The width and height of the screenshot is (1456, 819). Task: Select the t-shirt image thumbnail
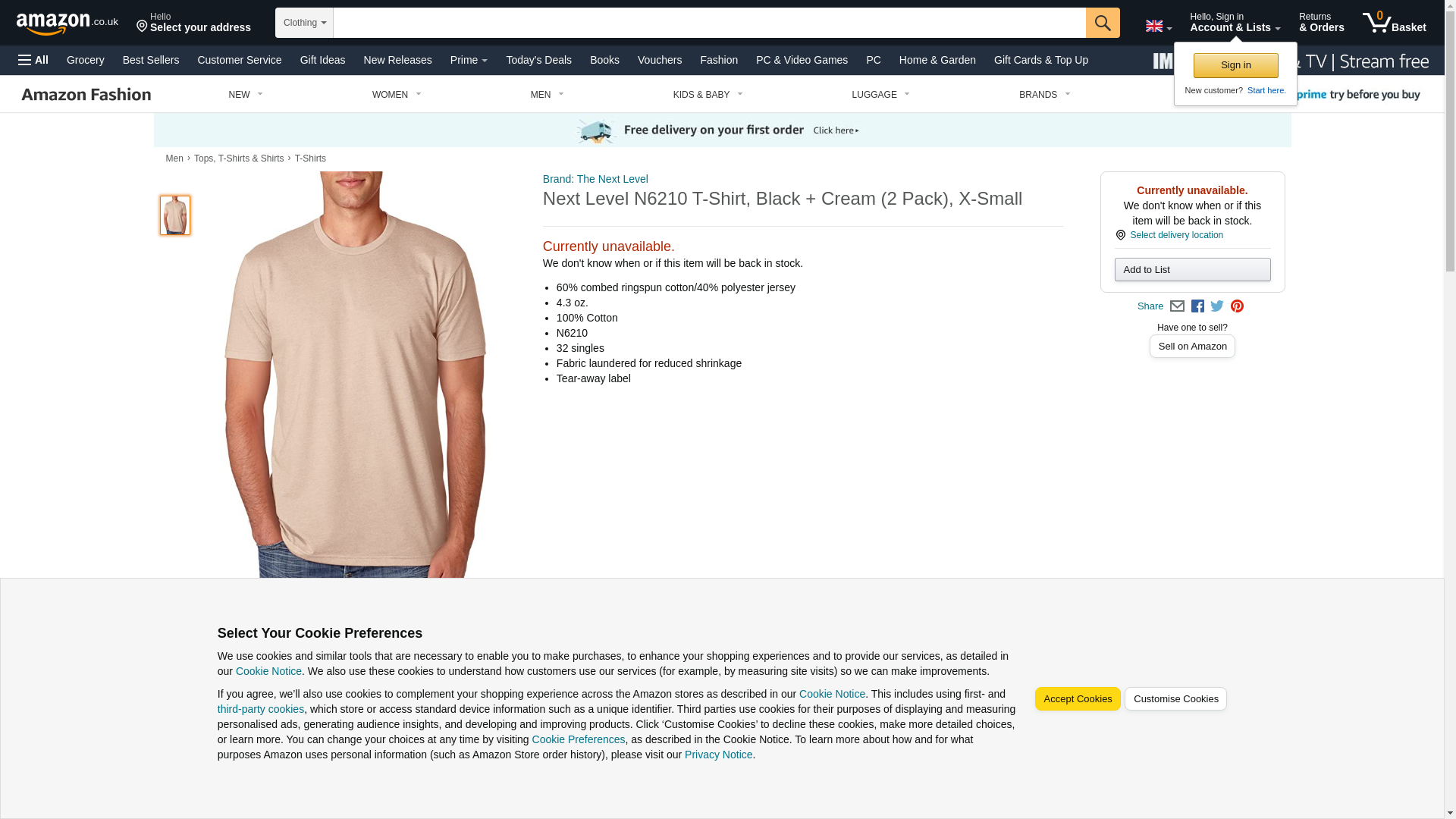coord(175,215)
